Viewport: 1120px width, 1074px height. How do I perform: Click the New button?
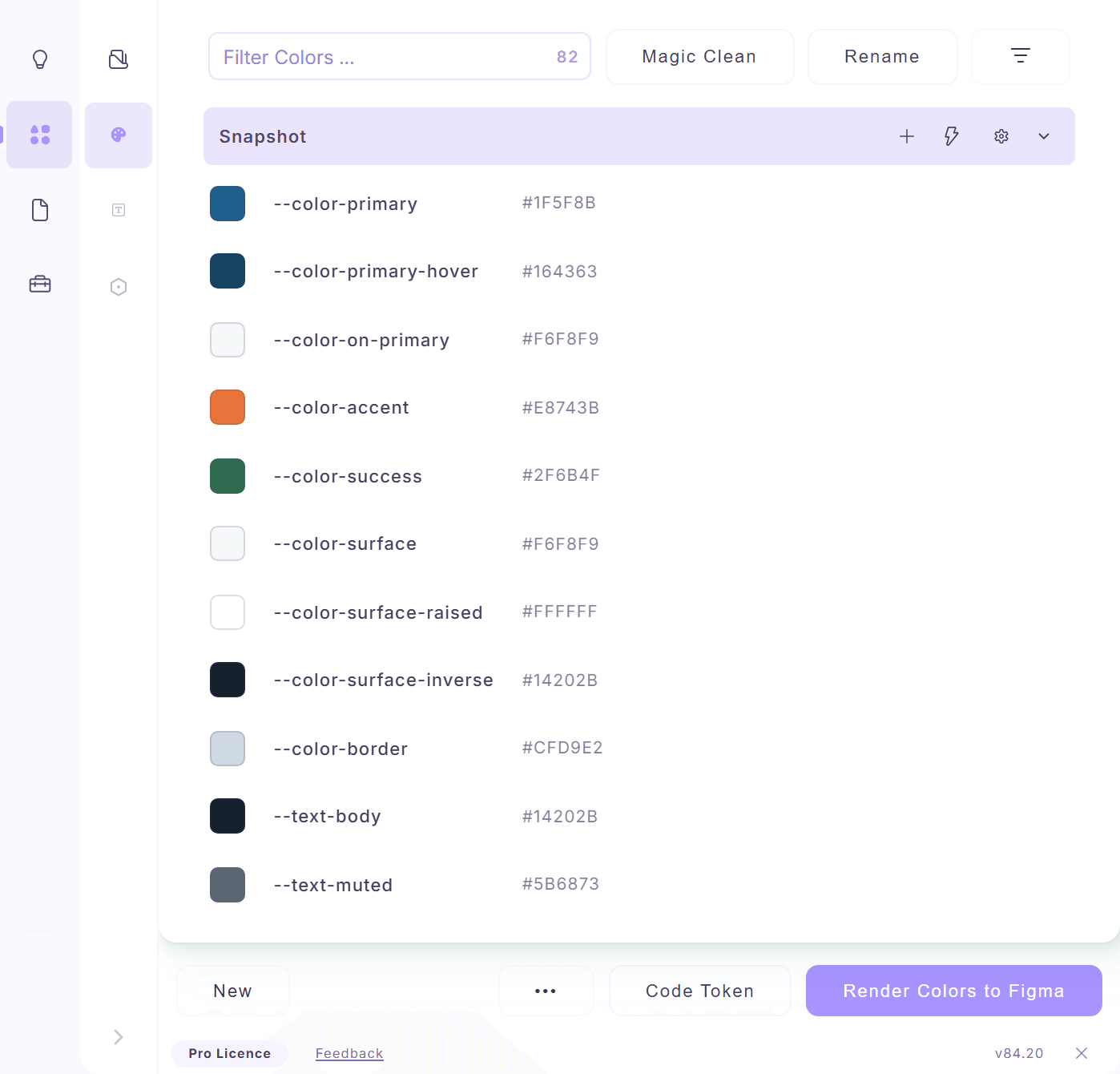point(233,991)
